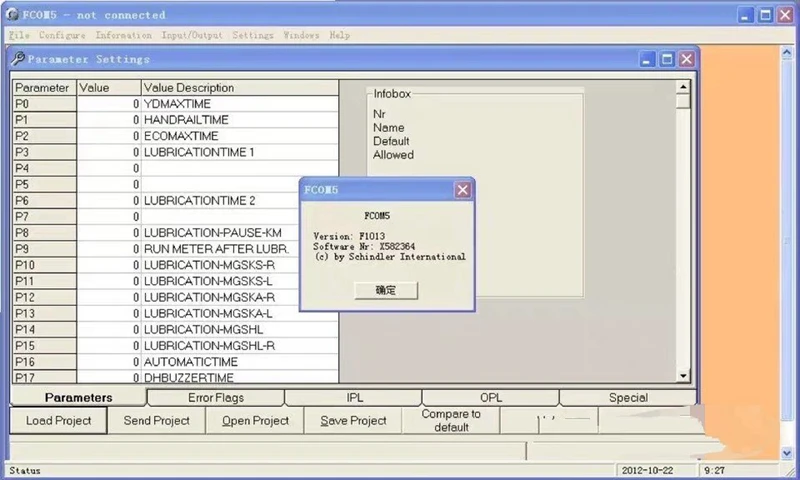Click the main window scroll up arrow

click(786, 53)
